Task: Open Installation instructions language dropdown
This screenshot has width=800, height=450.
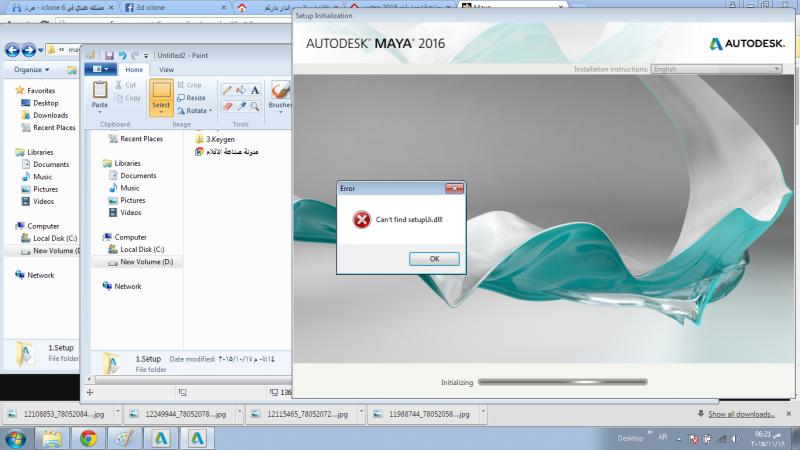Action: [716, 69]
